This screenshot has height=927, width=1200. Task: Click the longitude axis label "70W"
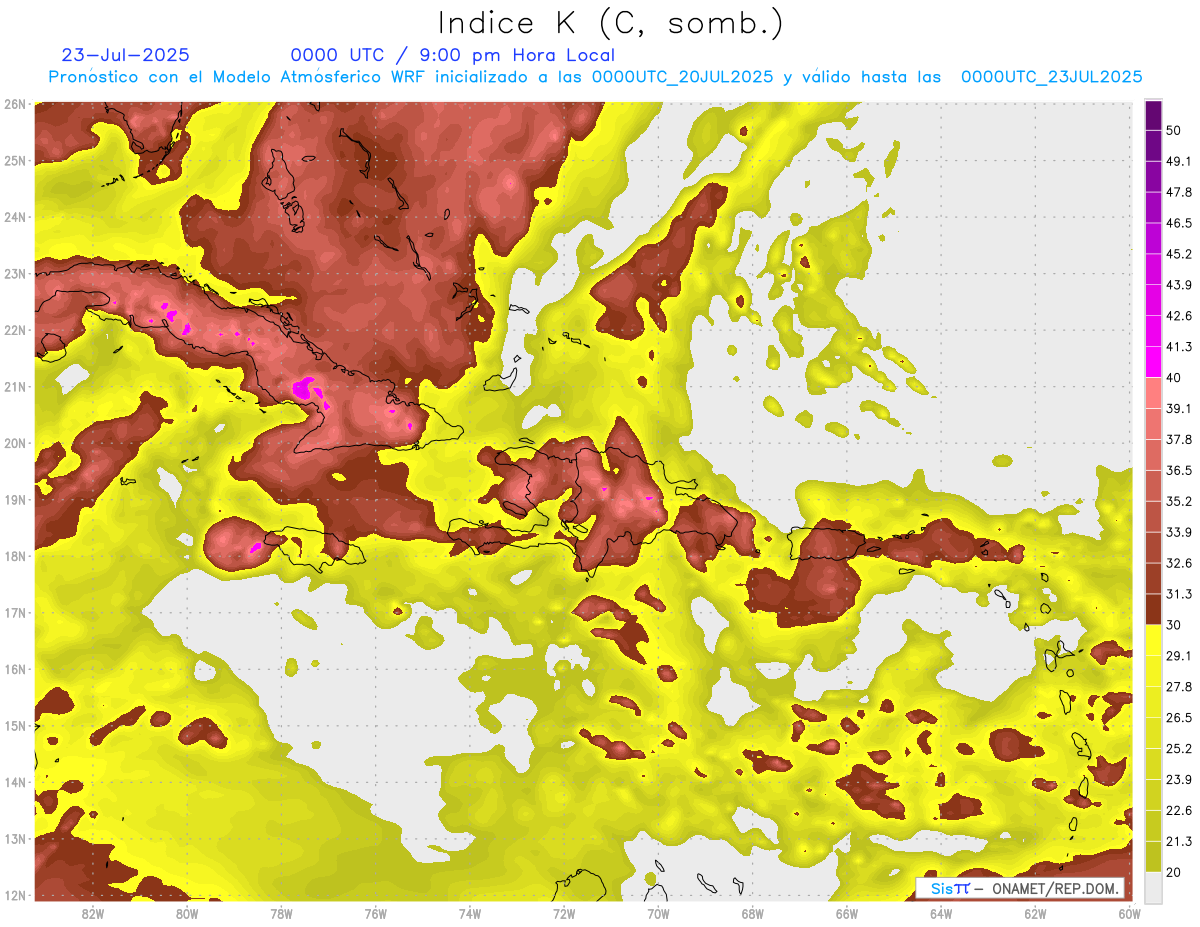(x=658, y=913)
